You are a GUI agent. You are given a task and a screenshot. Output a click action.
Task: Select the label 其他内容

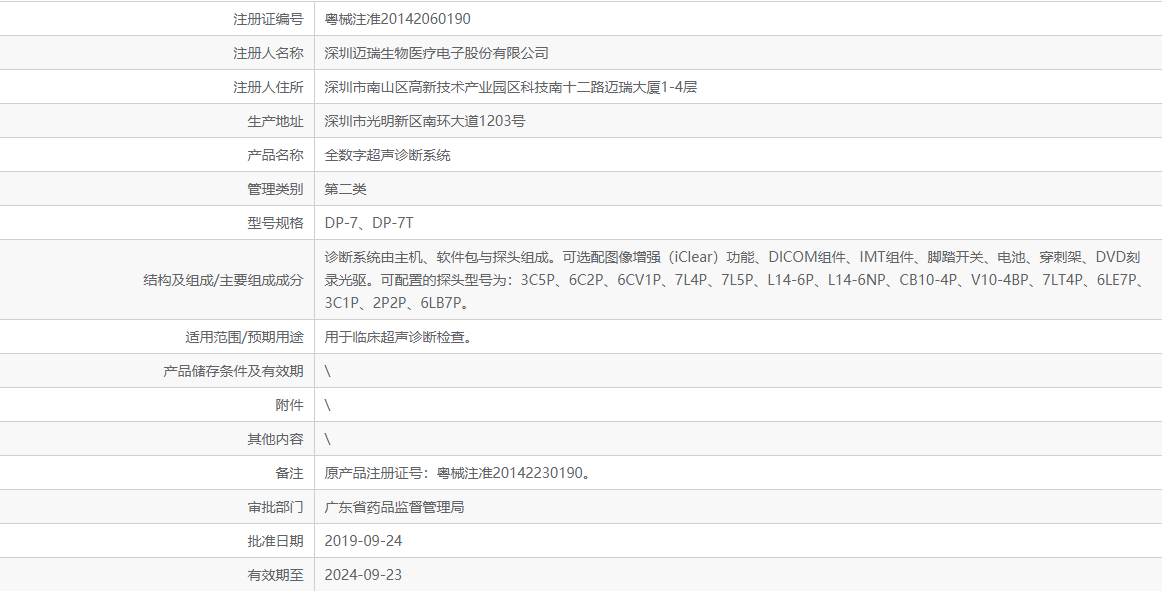click(275, 440)
